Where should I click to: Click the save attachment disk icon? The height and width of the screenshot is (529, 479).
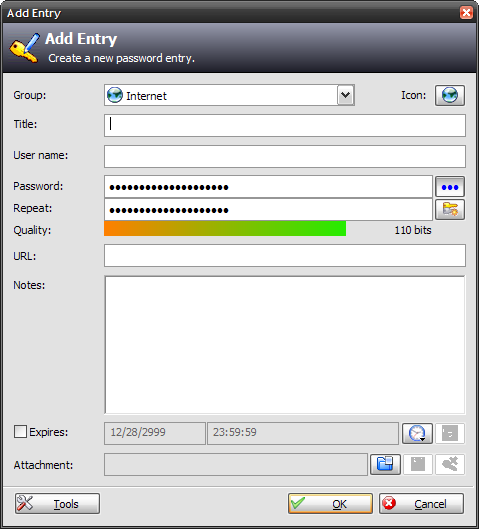click(418, 464)
